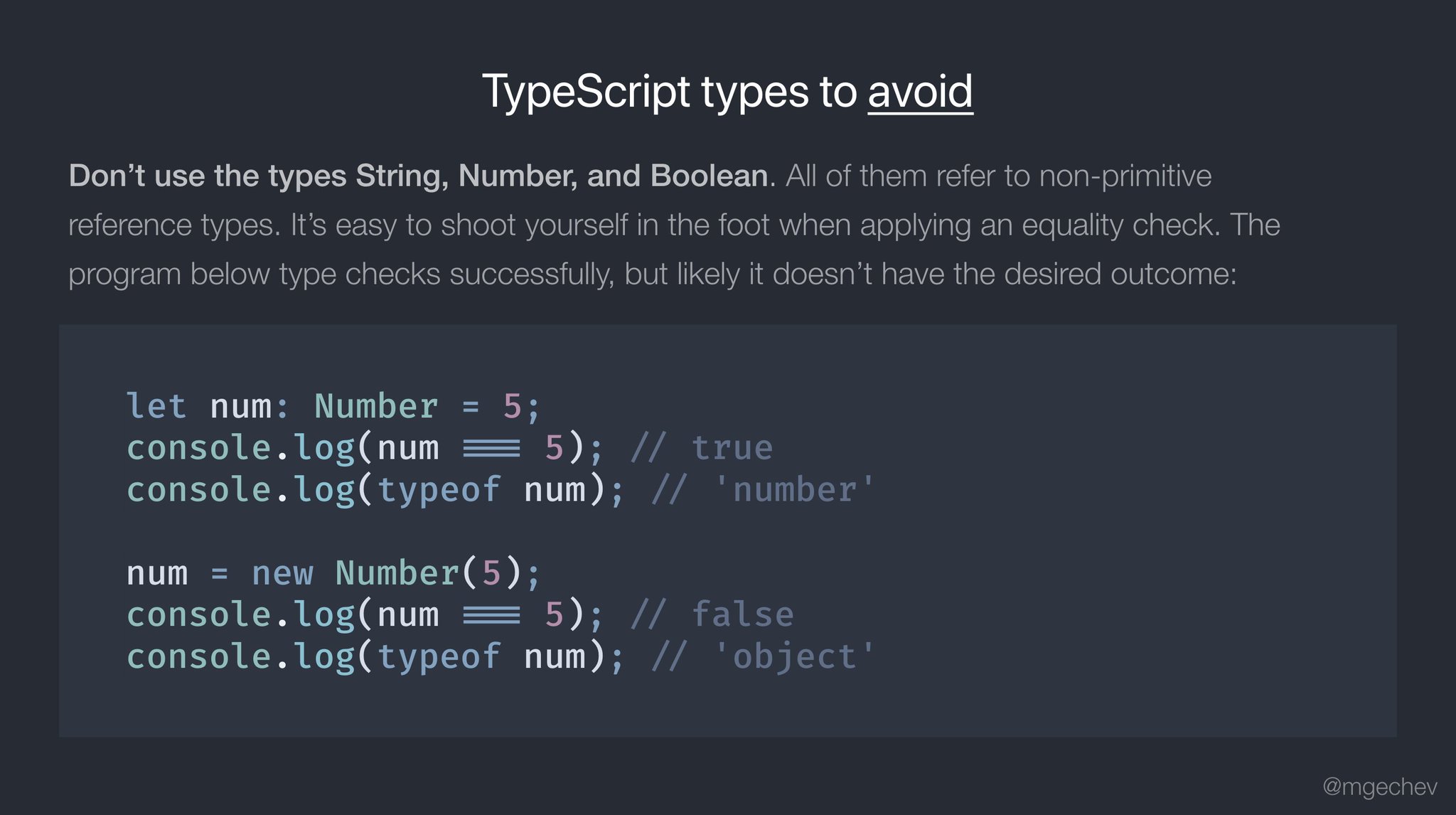Screen dimensions: 1456x815
Task: Click the phrase 'desired outcome:' in paragraph
Action: pyautogui.click(x=1120, y=274)
